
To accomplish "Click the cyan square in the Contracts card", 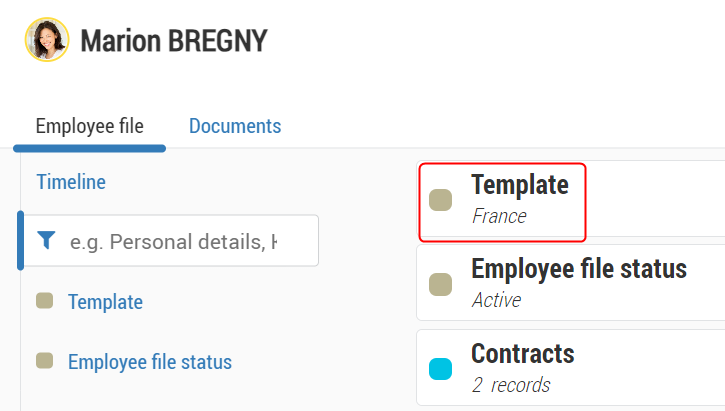I will (x=441, y=369).
